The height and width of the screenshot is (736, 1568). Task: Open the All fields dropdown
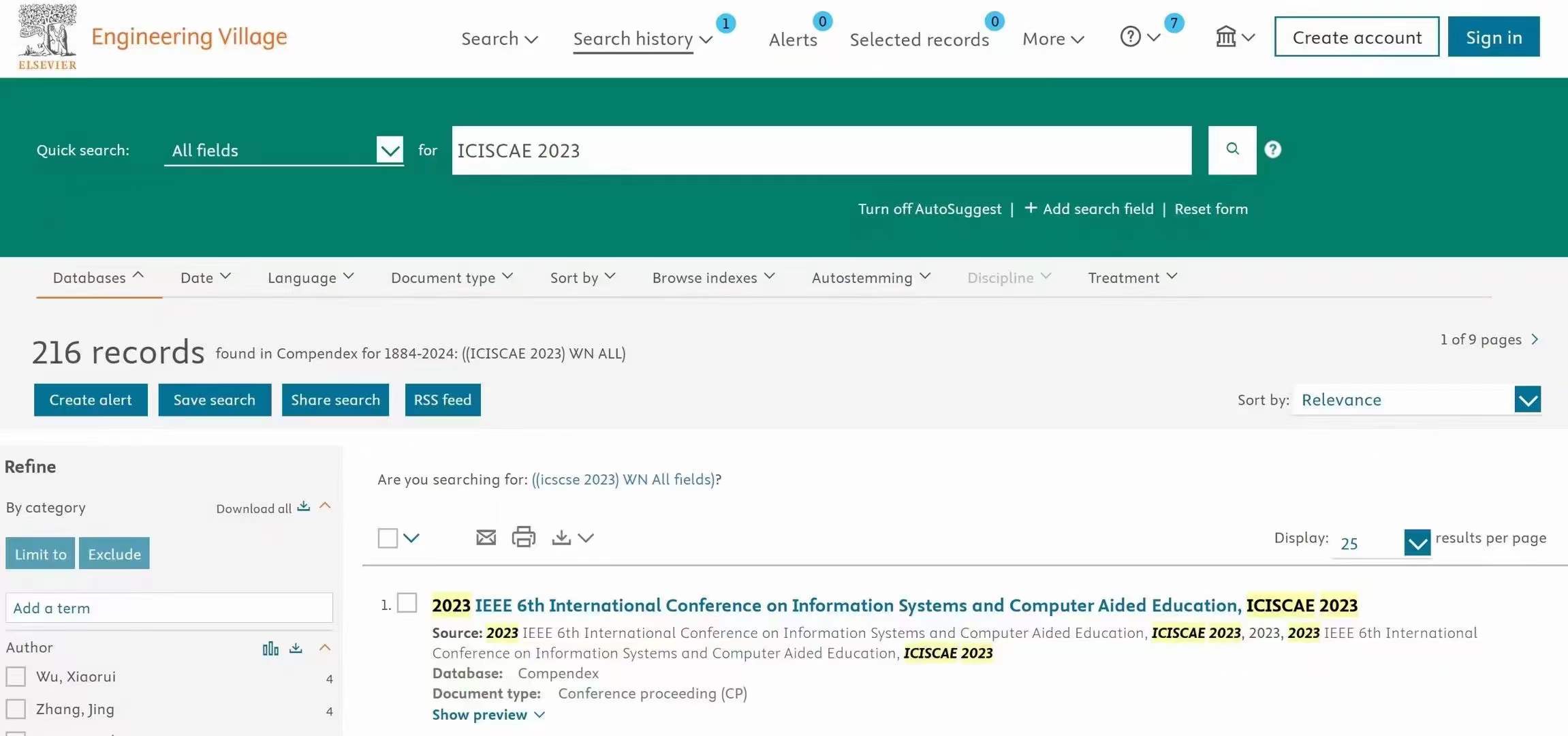283,150
